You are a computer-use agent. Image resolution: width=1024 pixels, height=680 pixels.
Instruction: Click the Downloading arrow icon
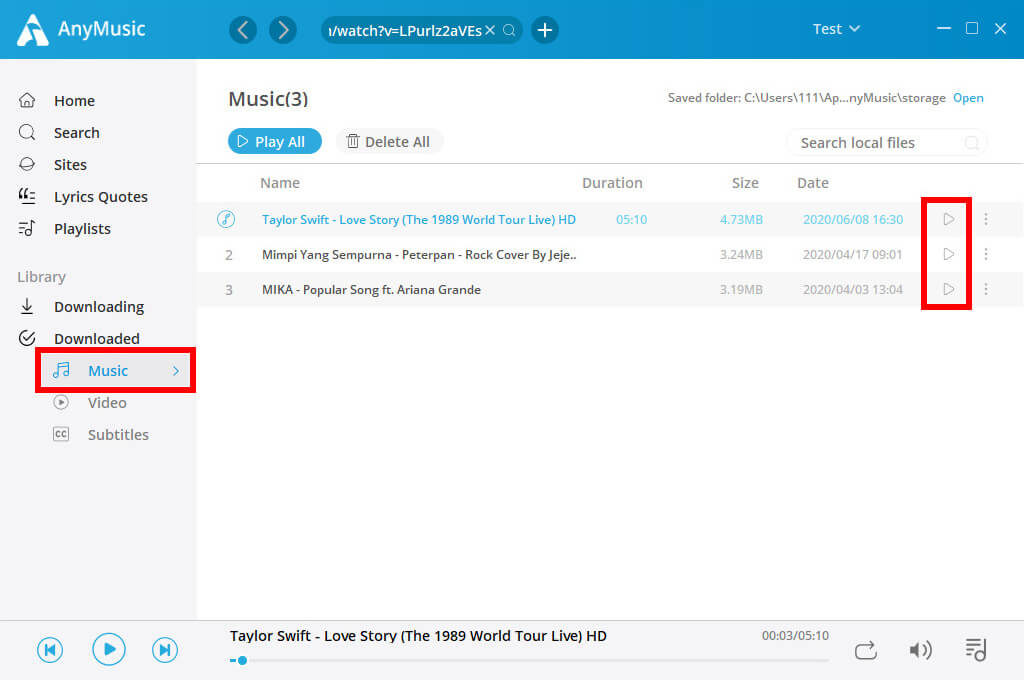(x=27, y=306)
